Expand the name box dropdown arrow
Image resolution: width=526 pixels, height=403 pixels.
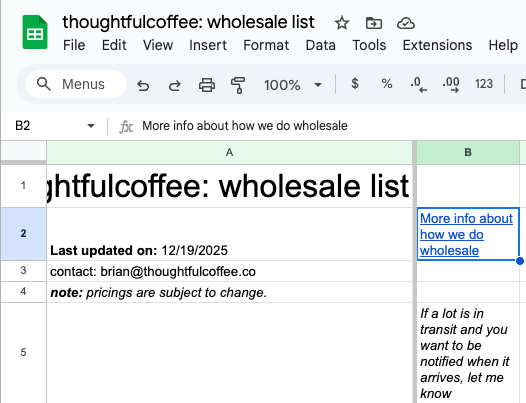[x=91, y=126]
